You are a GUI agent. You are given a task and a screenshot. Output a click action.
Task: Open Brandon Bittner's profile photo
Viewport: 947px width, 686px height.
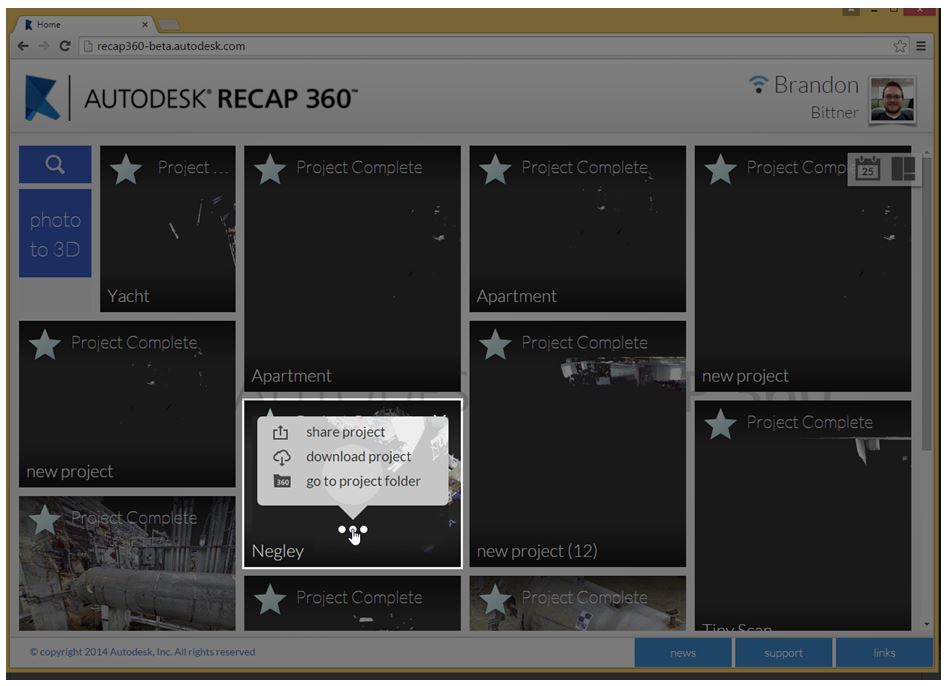892,100
